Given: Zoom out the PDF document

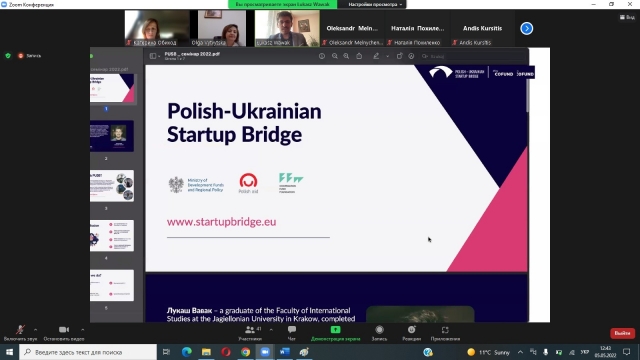Looking at the screenshot, I should point(334,56).
